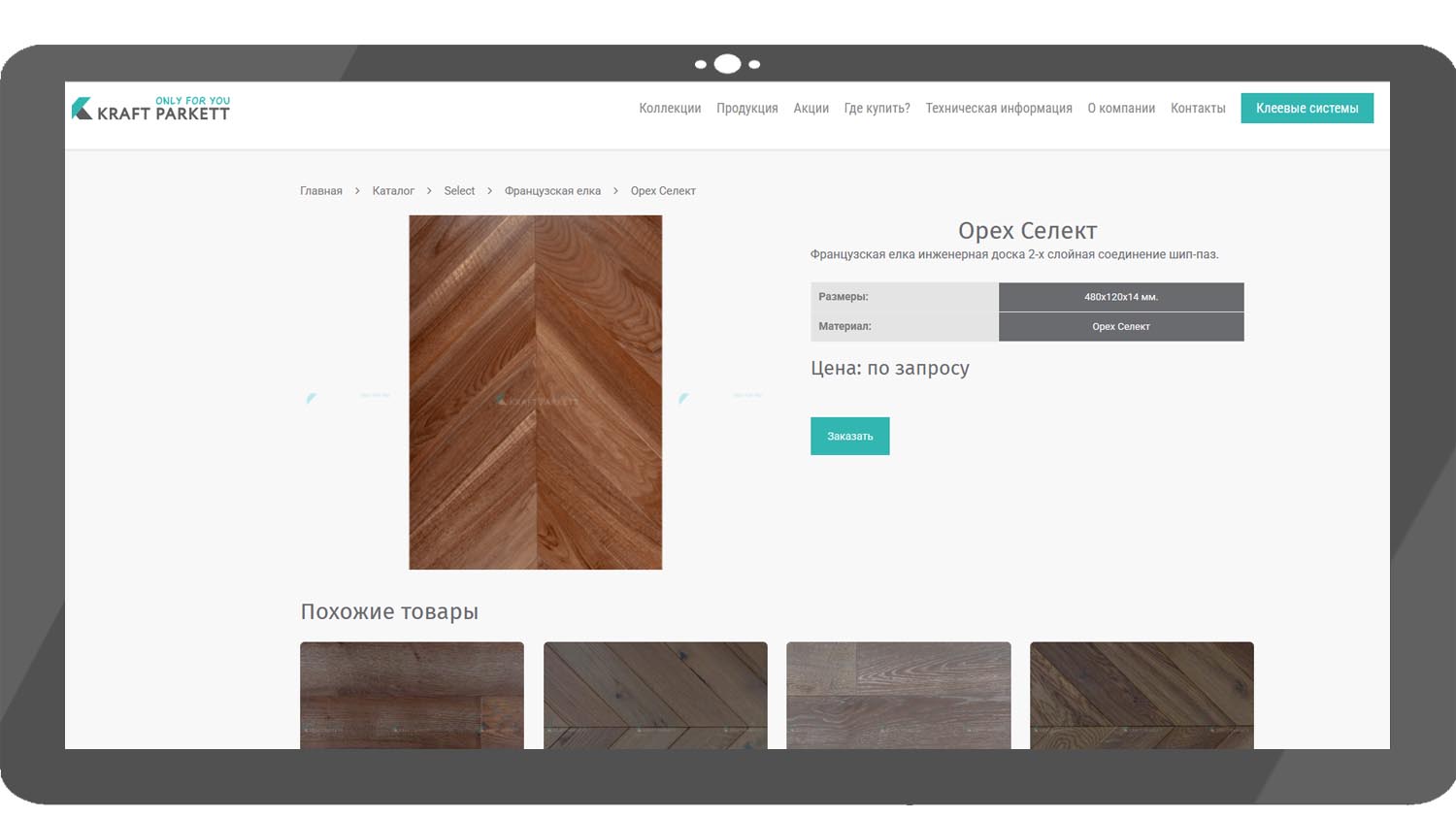The height and width of the screenshot is (818, 1456).
Task: Select the Где купить? menu item
Action: (x=877, y=109)
